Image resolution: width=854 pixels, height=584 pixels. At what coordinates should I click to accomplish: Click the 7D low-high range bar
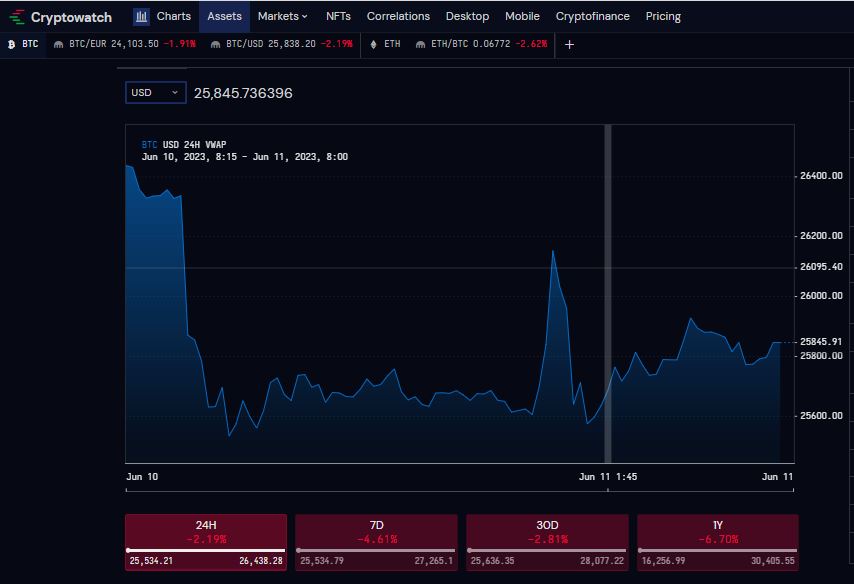tap(376, 550)
